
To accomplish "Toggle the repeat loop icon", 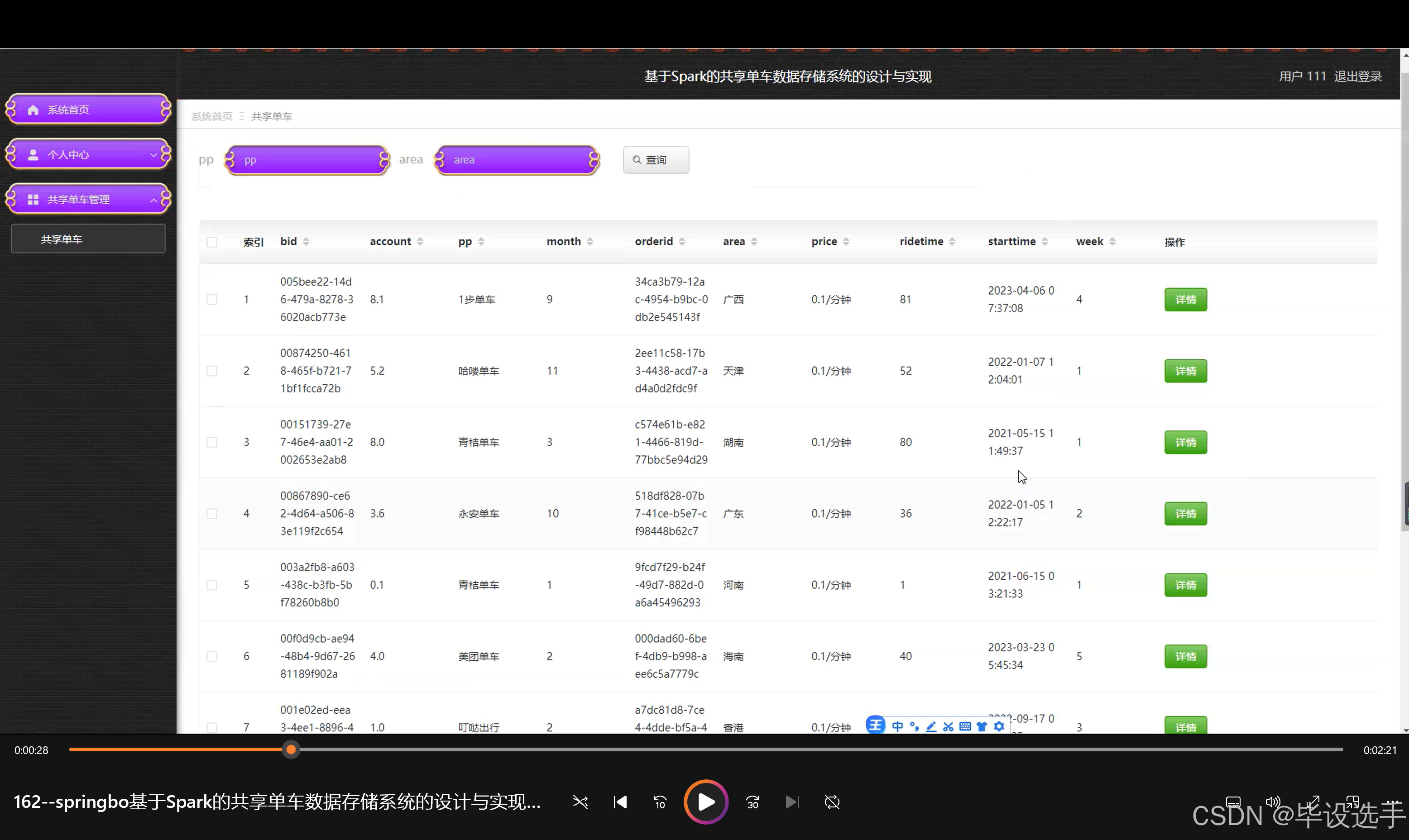I will [x=832, y=802].
